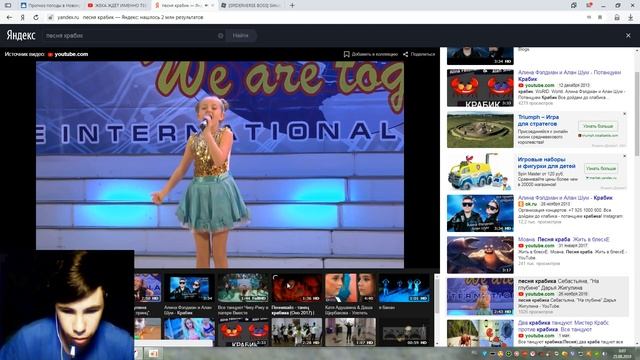This screenshot has height=360, width=640.
Task: Switch to the YouTube ЖДЁТ ИМЕННО ТЕБЯ tab
Action: click(117, 6)
